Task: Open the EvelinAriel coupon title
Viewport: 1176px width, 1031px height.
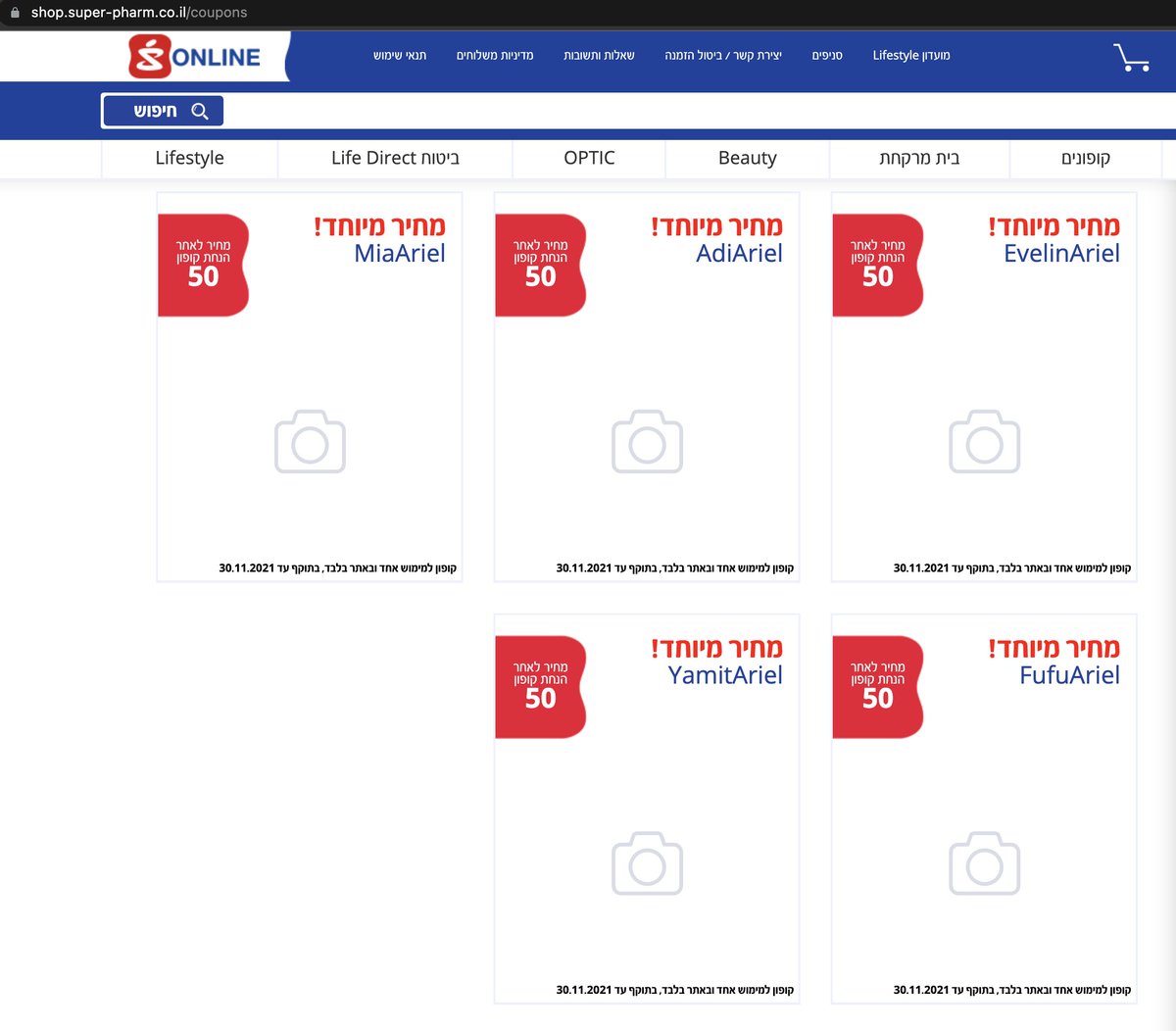Action: point(1061,254)
